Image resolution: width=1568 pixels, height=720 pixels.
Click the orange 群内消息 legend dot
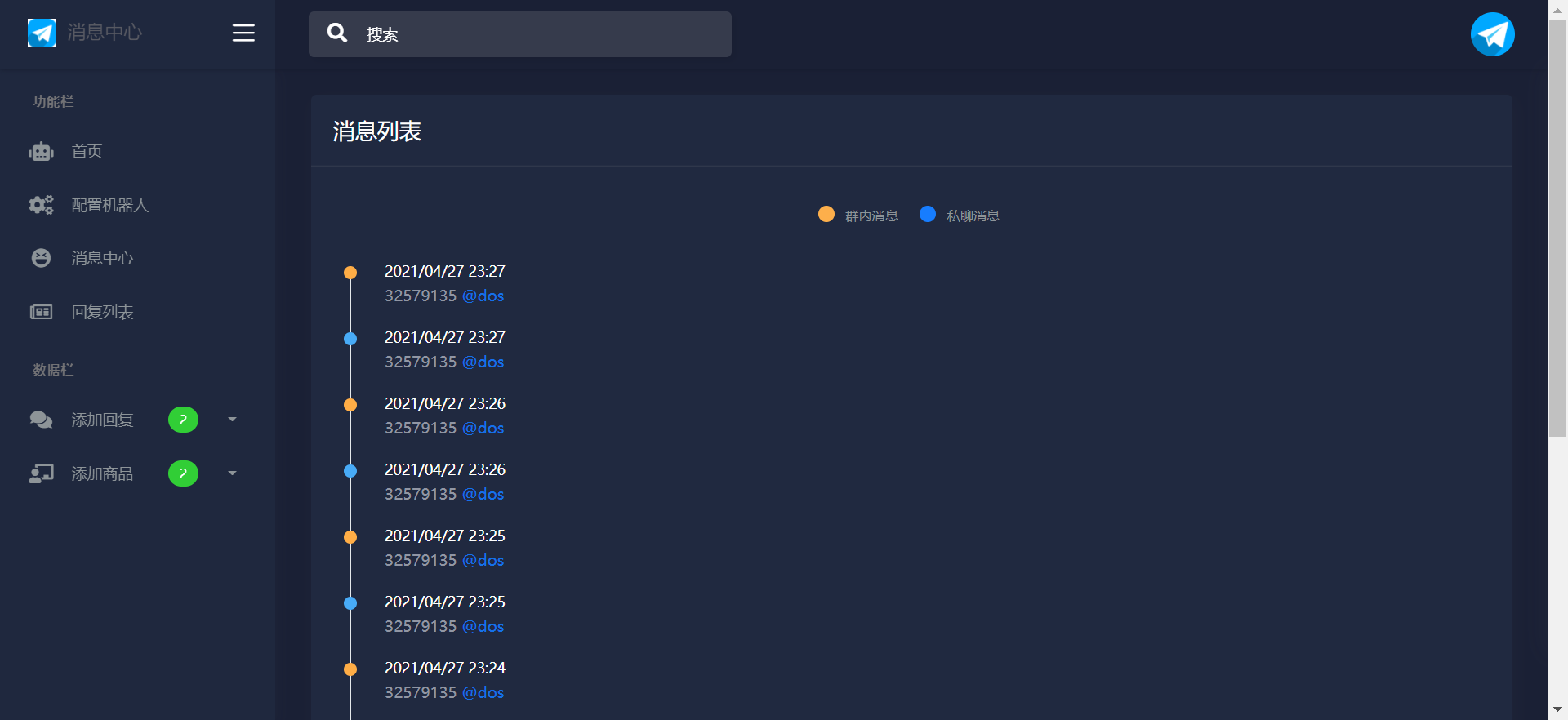(x=826, y=214)
